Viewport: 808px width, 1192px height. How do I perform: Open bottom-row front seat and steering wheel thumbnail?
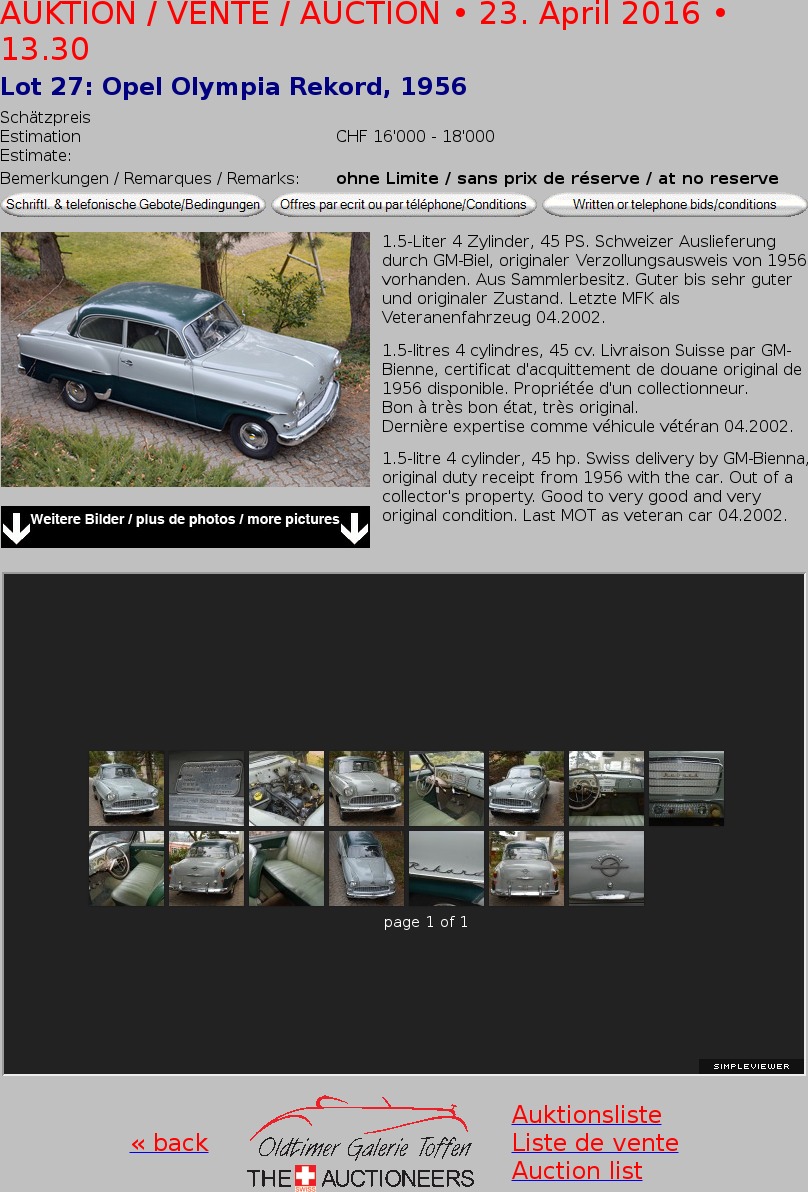126,868
